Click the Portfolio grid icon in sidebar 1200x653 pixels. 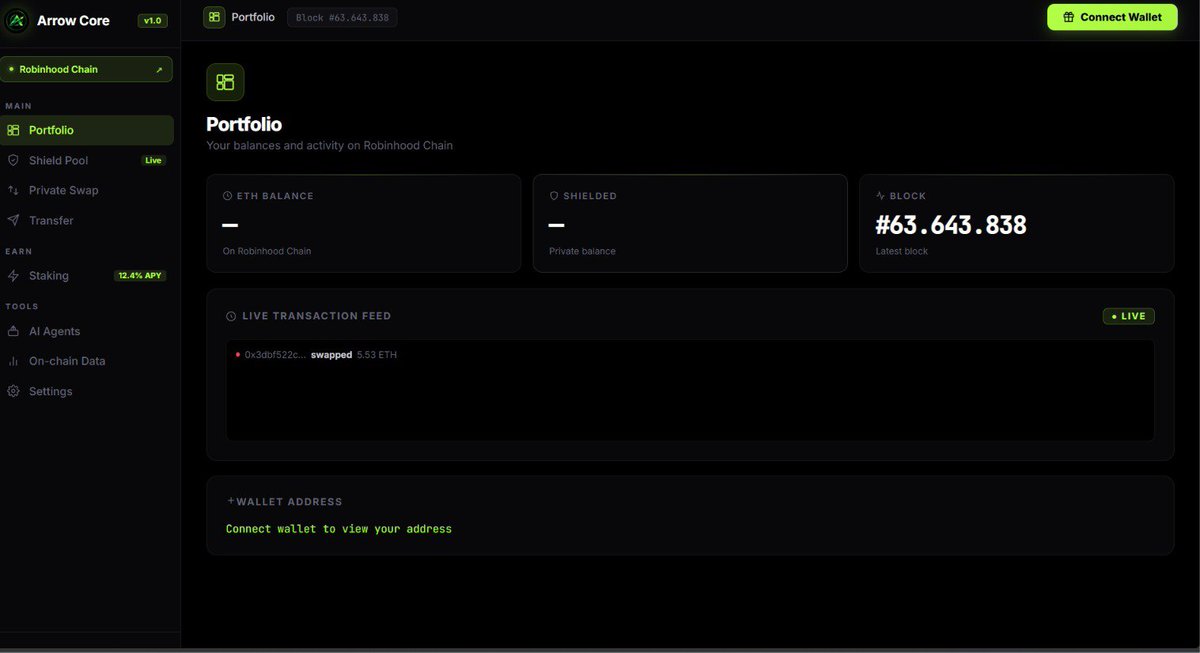(x=14, y=130)
